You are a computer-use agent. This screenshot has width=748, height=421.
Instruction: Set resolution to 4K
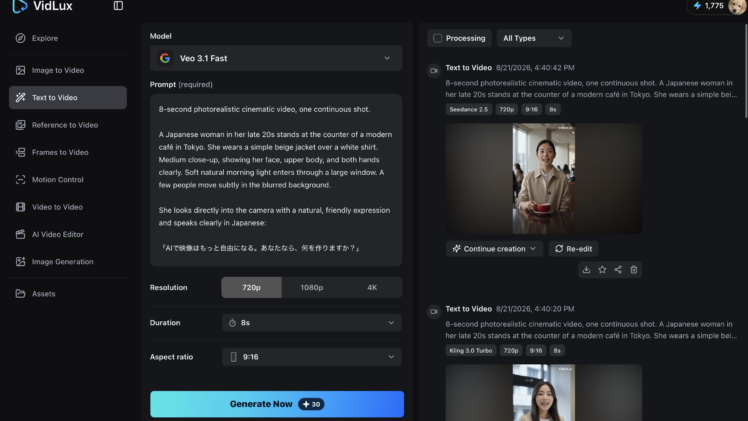point(372,288)
